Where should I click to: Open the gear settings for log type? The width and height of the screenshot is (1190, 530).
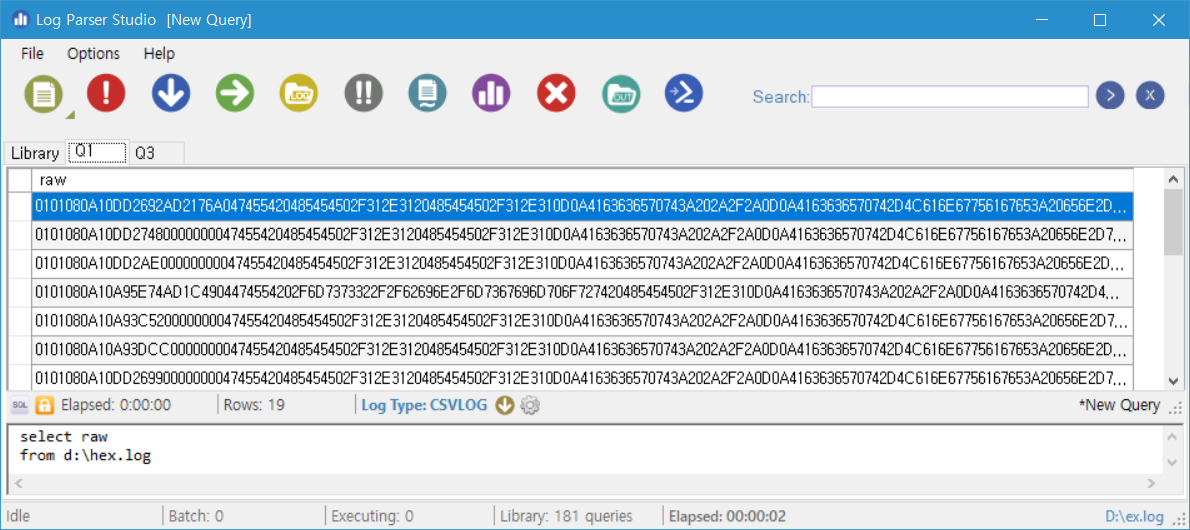530,405
